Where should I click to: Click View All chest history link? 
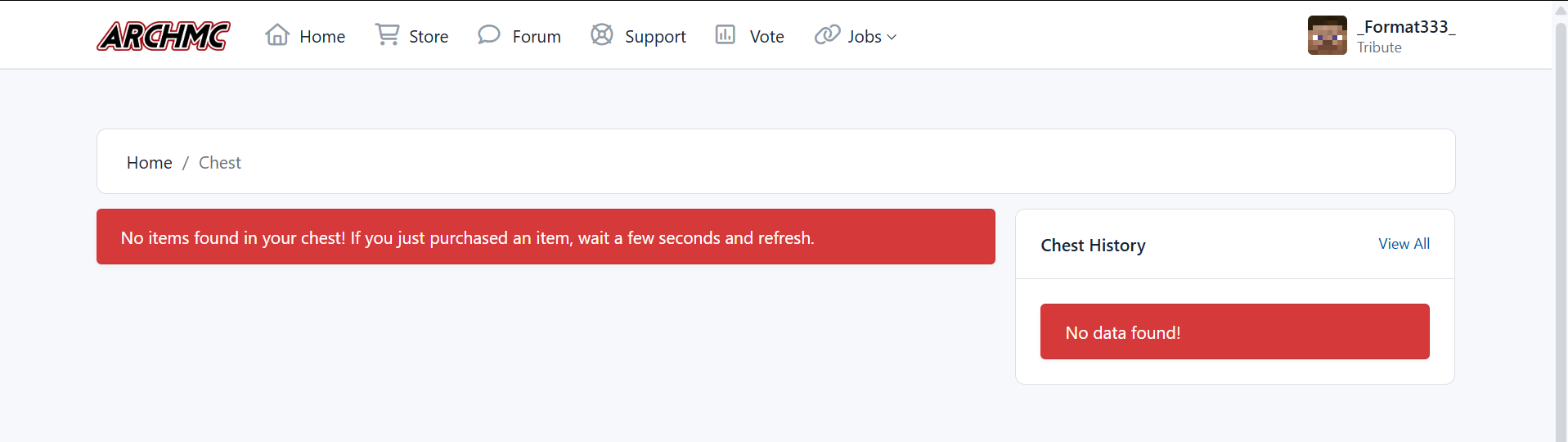pos(1404,244)
